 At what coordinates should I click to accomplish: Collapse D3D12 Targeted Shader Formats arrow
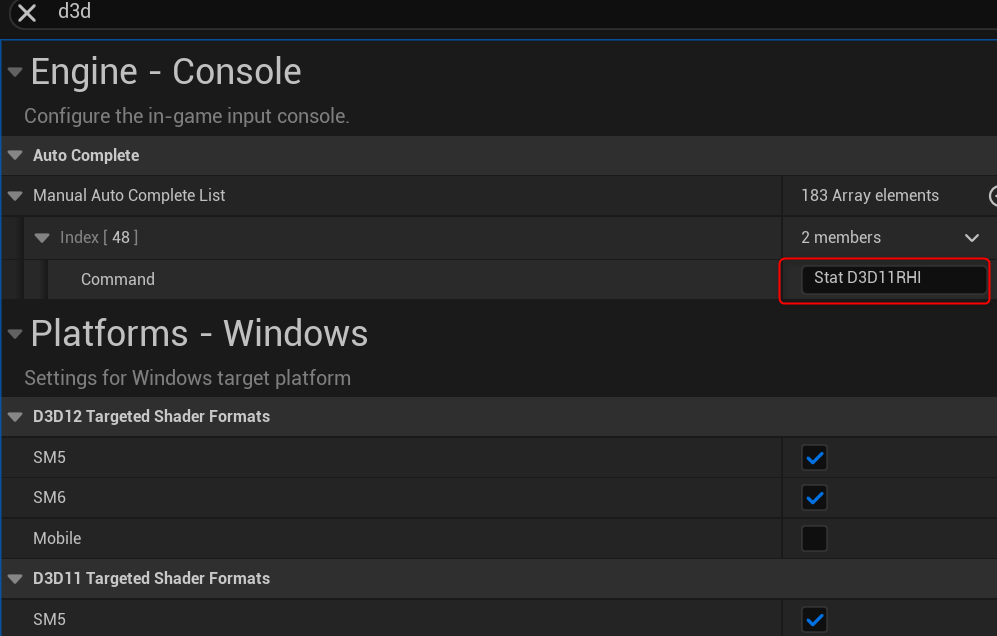[x=15, y=417]
